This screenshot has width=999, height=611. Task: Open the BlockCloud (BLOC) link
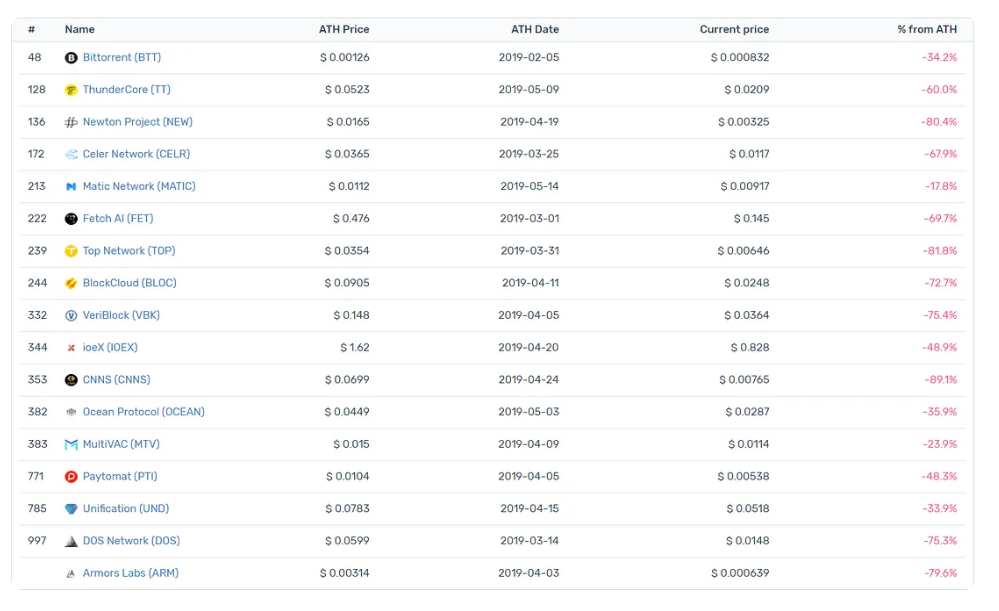129,283
